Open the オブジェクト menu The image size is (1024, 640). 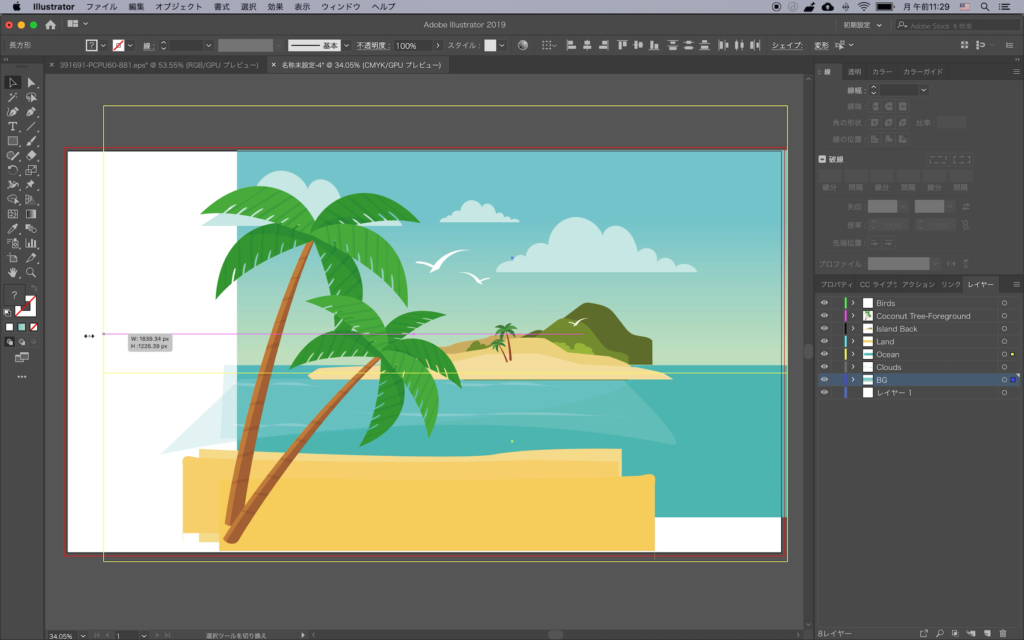[178, 7]
